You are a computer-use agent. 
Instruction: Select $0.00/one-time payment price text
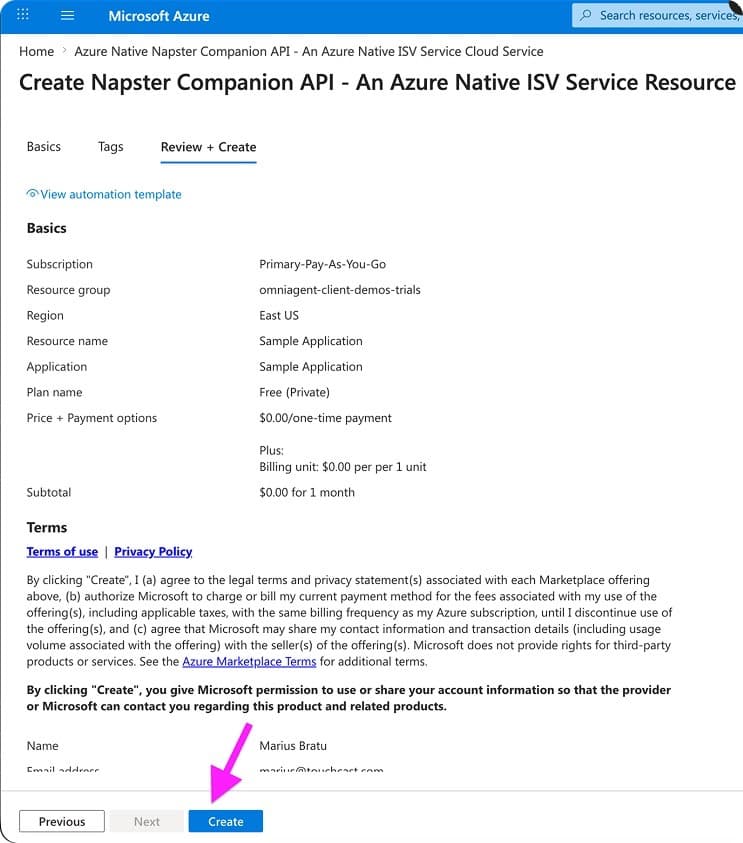(x=325, y=418)
